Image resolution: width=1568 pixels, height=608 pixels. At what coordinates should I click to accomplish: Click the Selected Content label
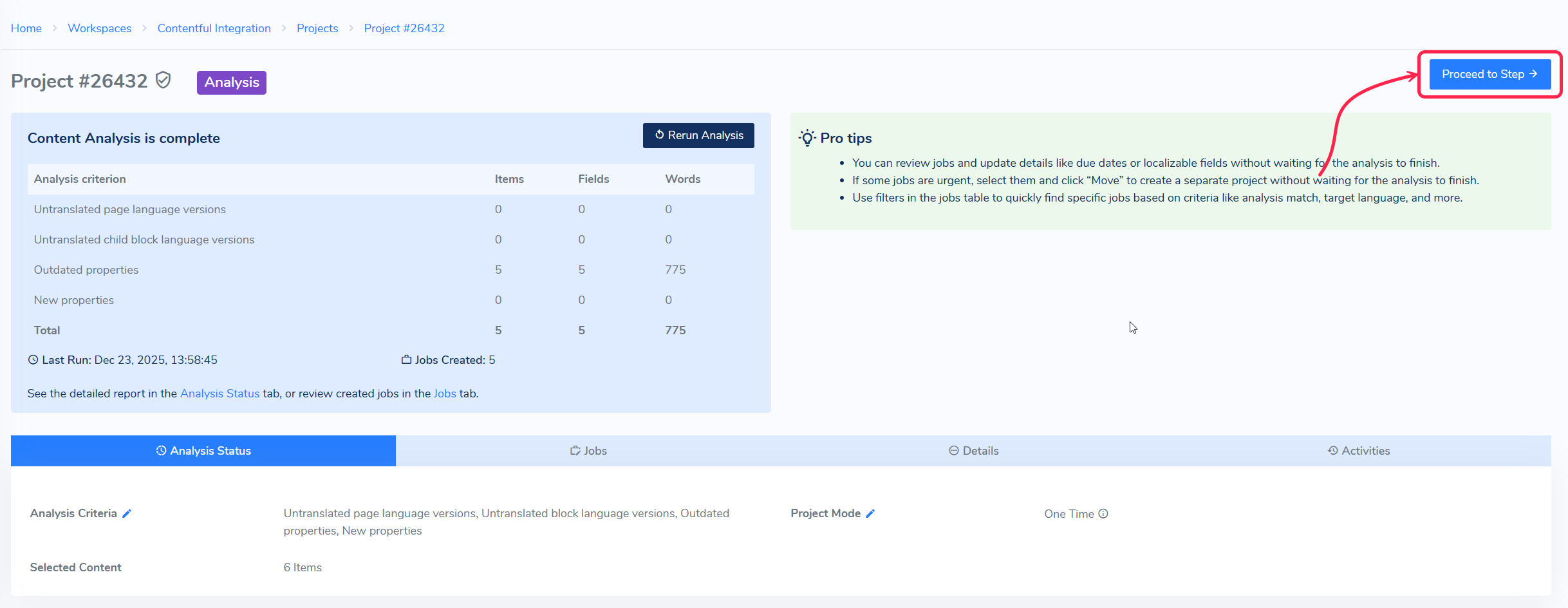(x=76, y=567)
